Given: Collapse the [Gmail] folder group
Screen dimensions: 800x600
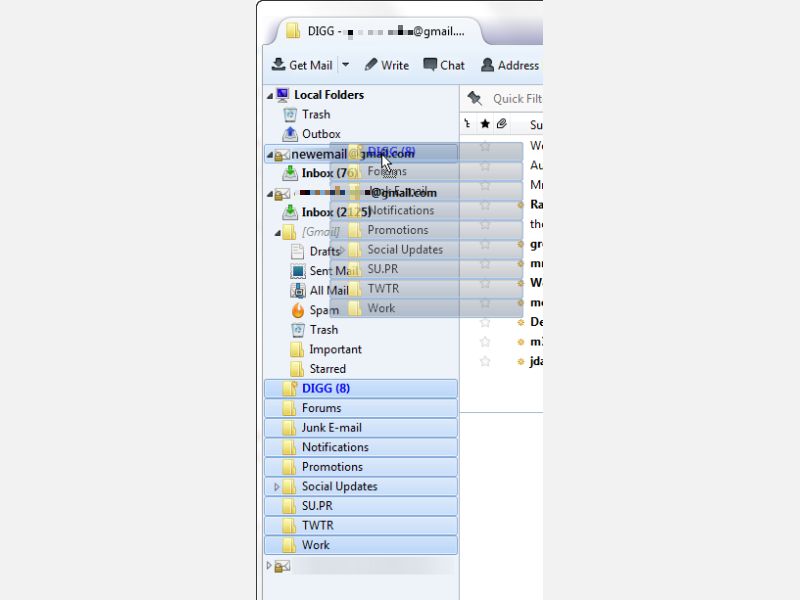Looking at the screenshot, I should [277, 233].
